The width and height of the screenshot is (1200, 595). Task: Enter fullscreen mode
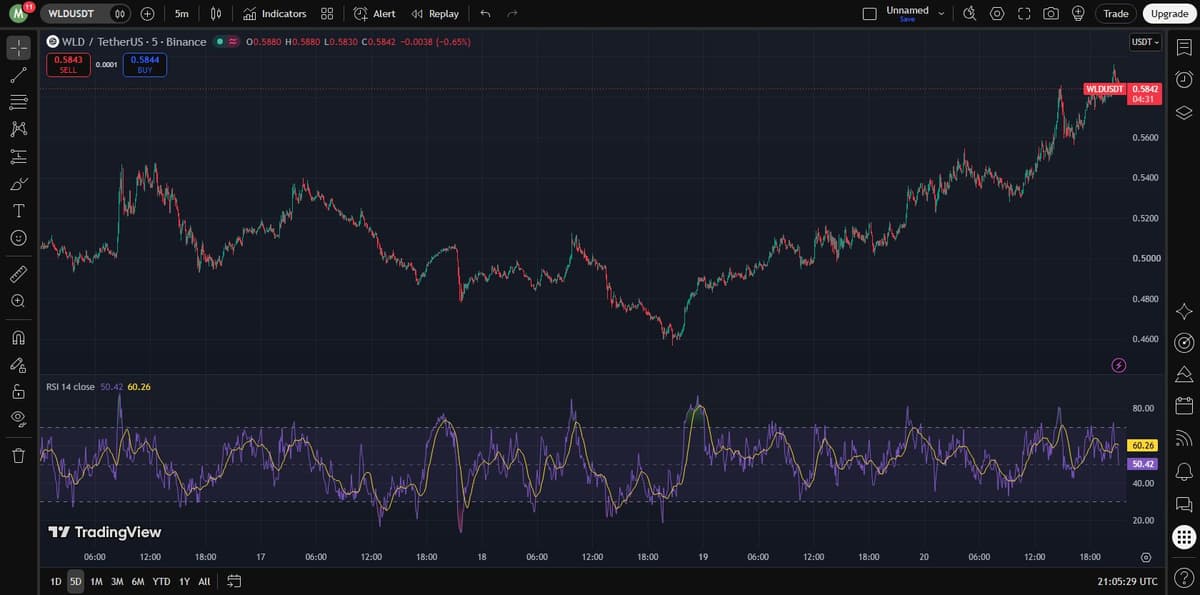(1024, 14)
